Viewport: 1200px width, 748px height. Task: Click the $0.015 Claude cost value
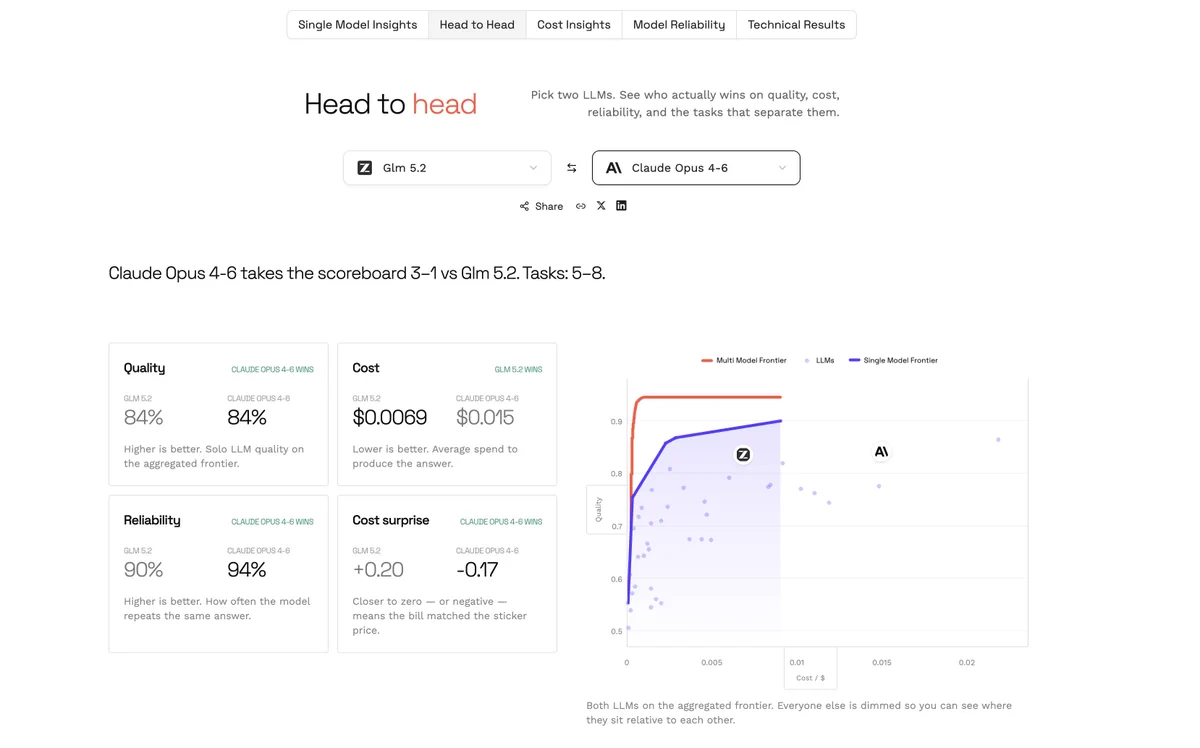point(485,417)
